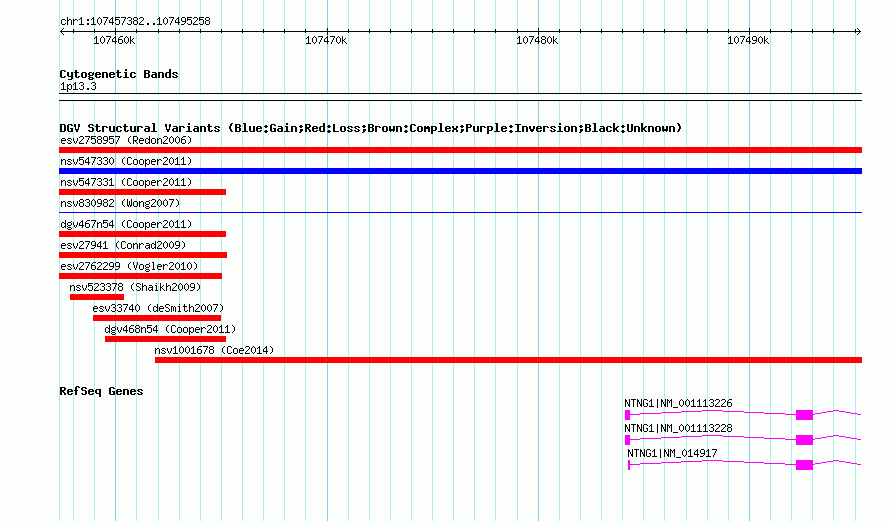Click the thin first exon of NTNG1|NM_014917
Viewport: 890px width, 521px height.
pyautogui.click(x=629, y=465)
